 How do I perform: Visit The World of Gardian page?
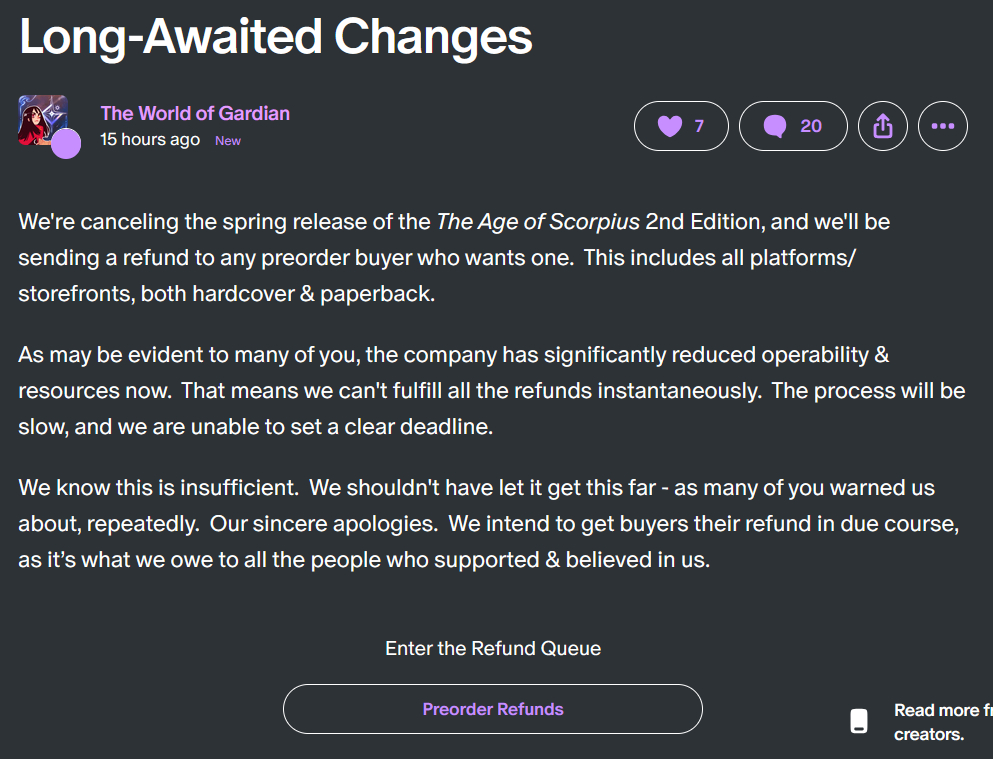(195, 113)
